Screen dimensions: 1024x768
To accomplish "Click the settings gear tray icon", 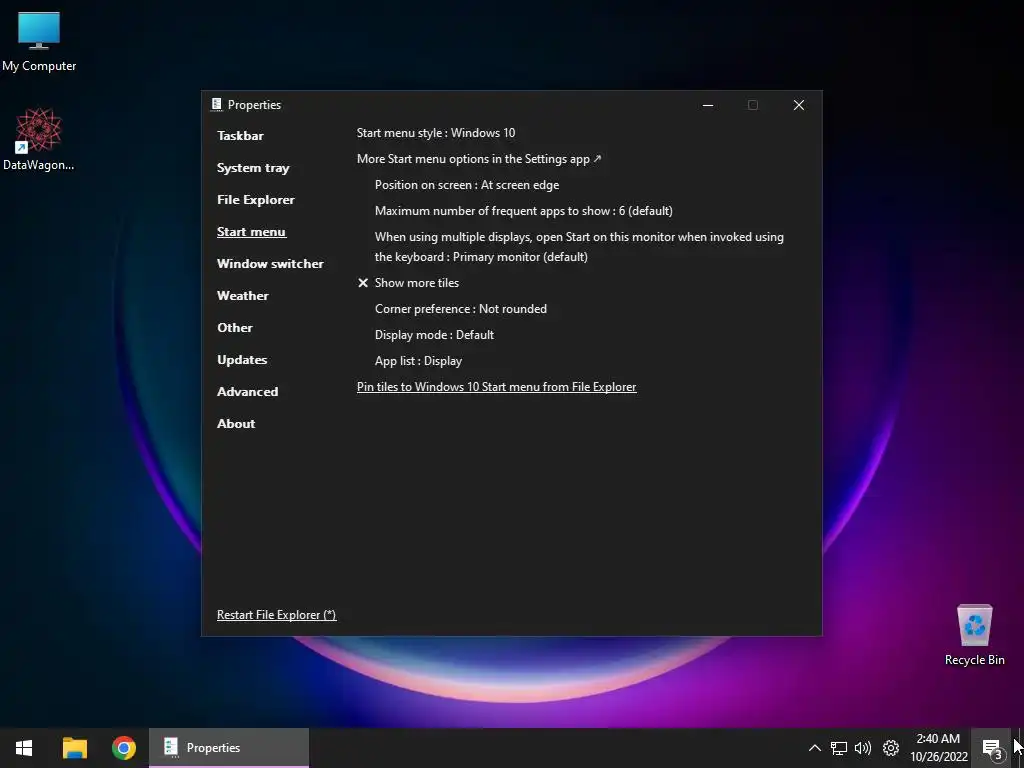I will coord(890,748).
